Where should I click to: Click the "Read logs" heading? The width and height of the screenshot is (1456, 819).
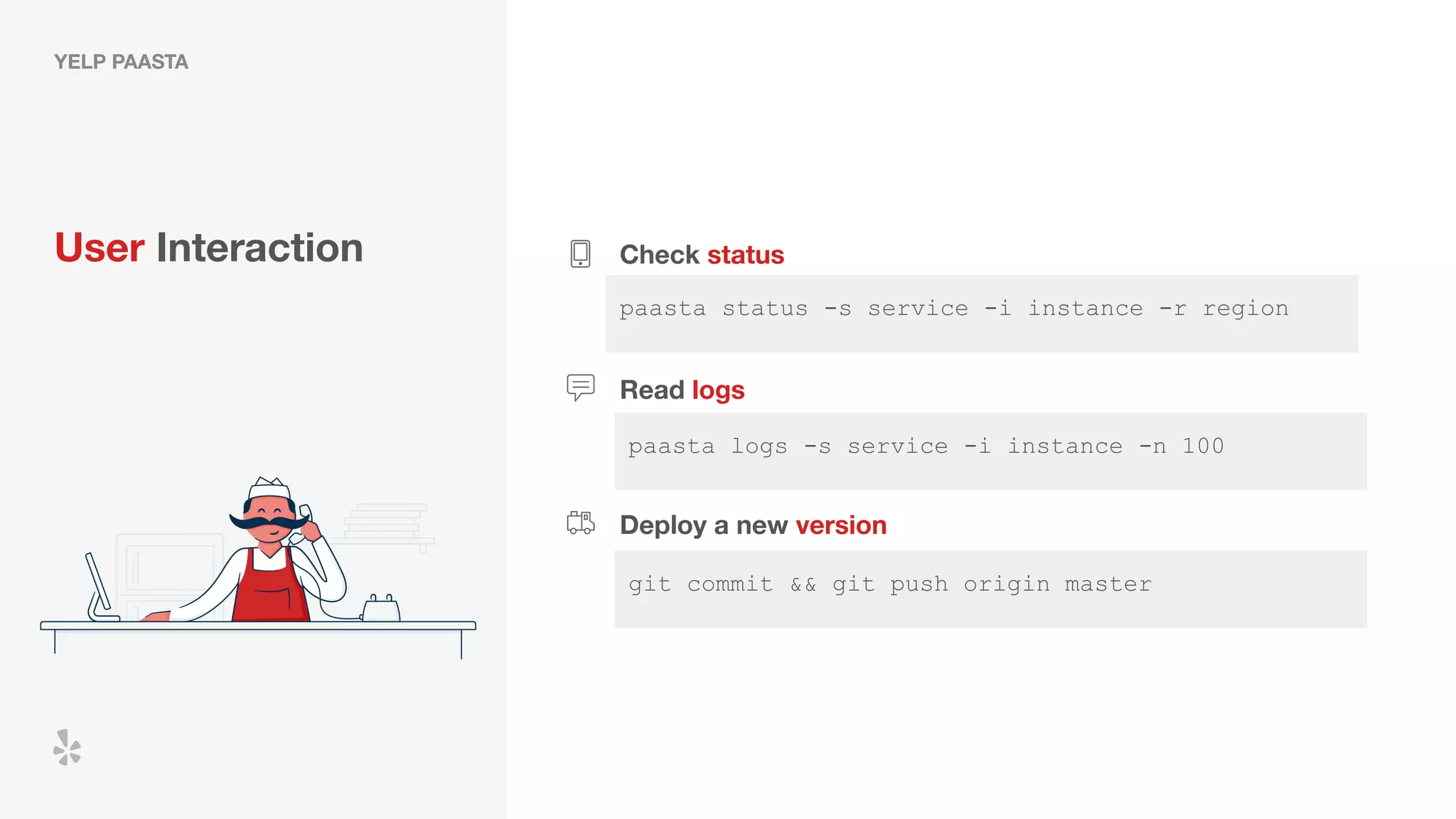(x=682, y=390)
